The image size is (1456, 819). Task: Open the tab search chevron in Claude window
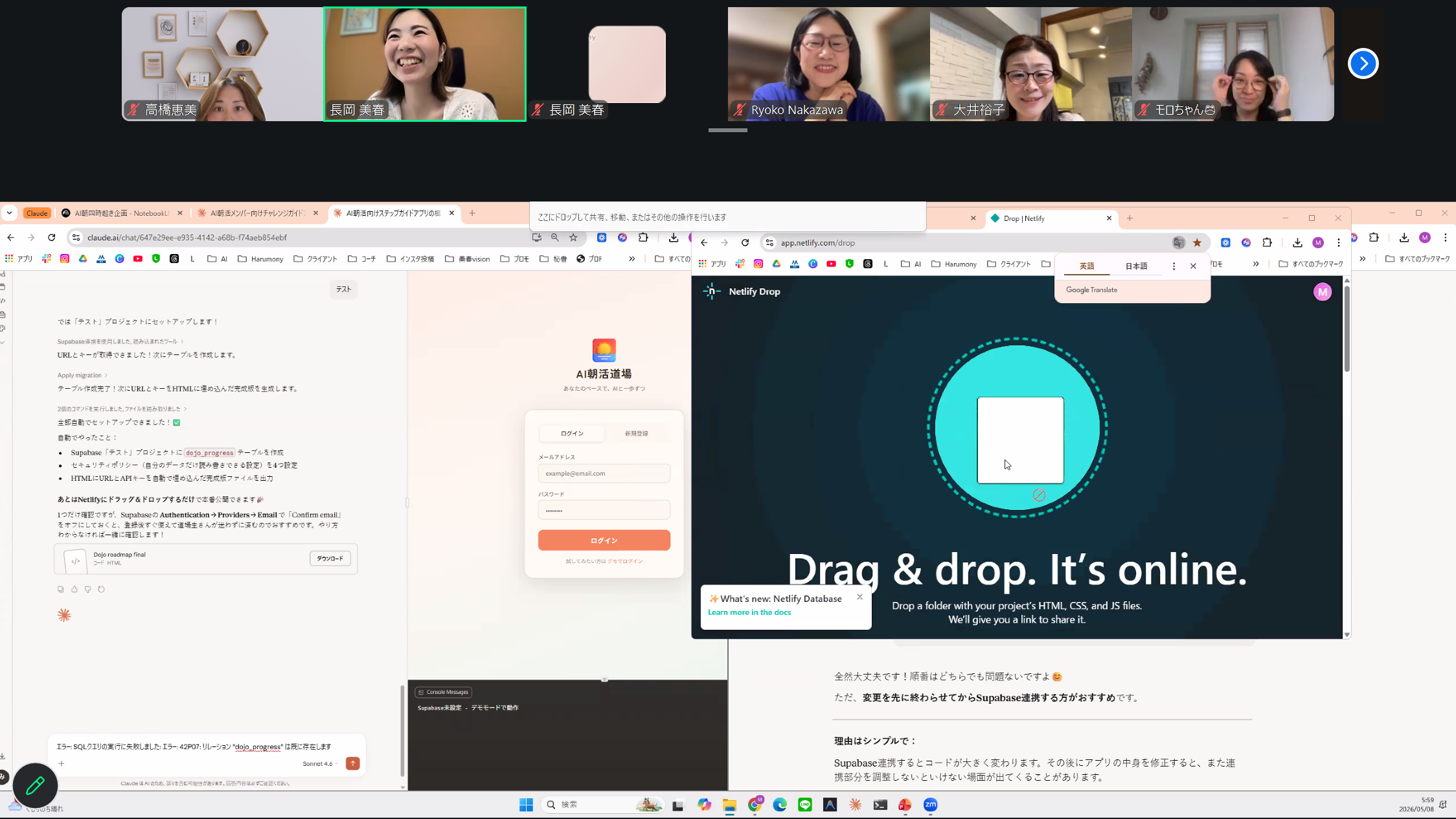pos(9,213)
